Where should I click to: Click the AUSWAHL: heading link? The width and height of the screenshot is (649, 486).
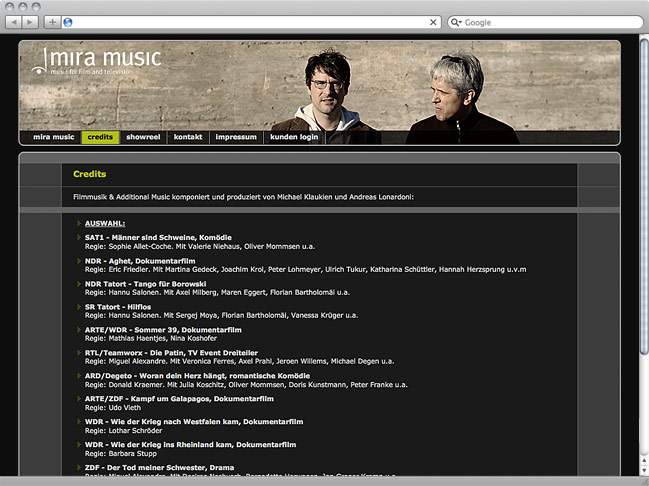click(x=105, y=224)
